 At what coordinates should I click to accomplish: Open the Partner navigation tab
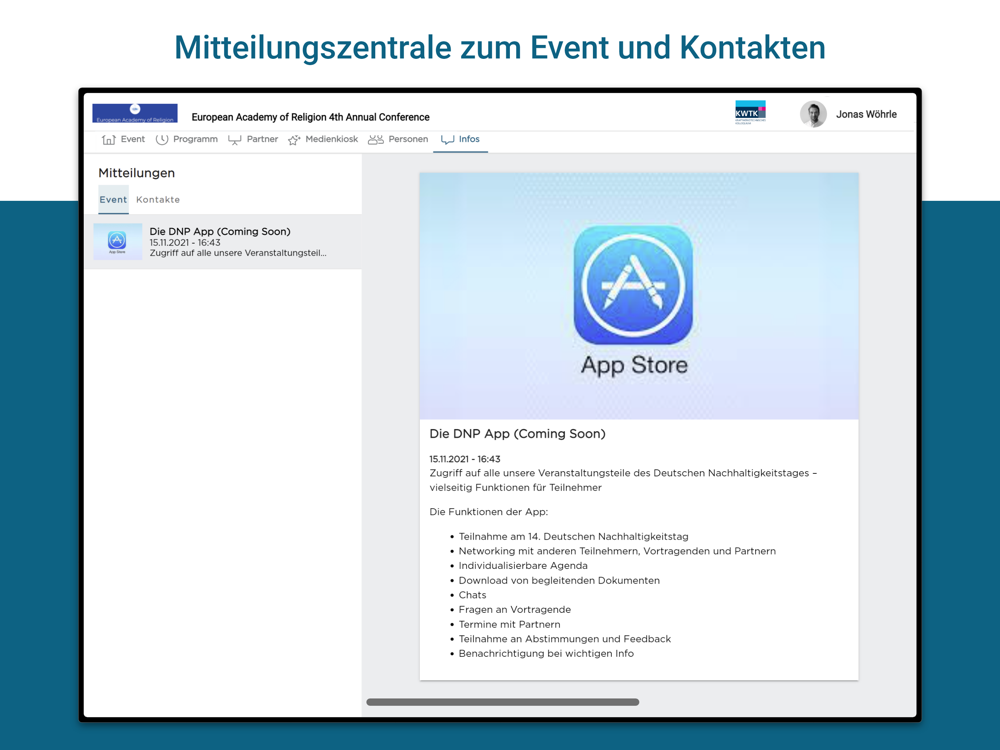click(253, 140)
